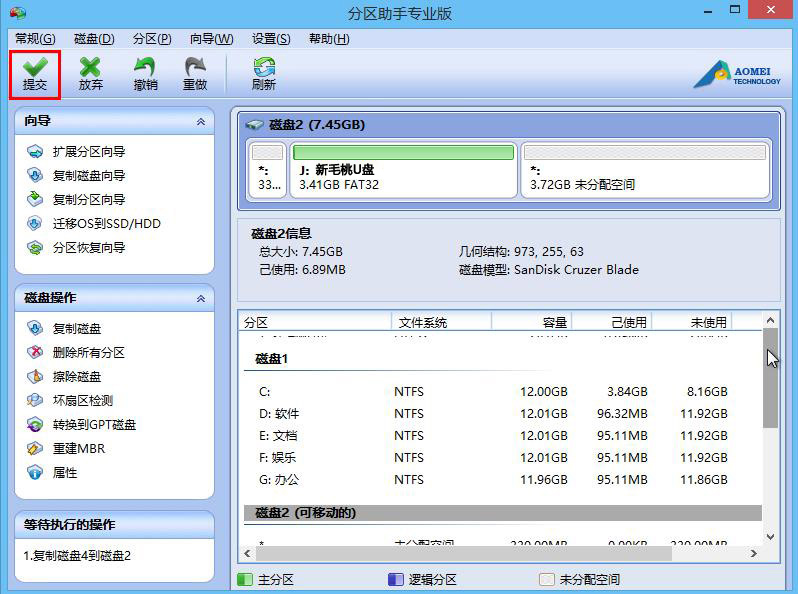The width and height of the screenshot is (798, 594).
Task: Select the 删除所有分区 link
Action: click(89, 352)
